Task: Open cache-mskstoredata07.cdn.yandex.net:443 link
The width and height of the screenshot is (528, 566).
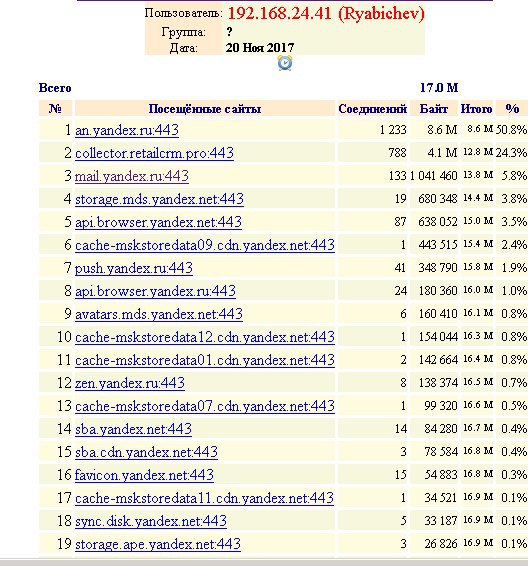Action: [205, 406]
